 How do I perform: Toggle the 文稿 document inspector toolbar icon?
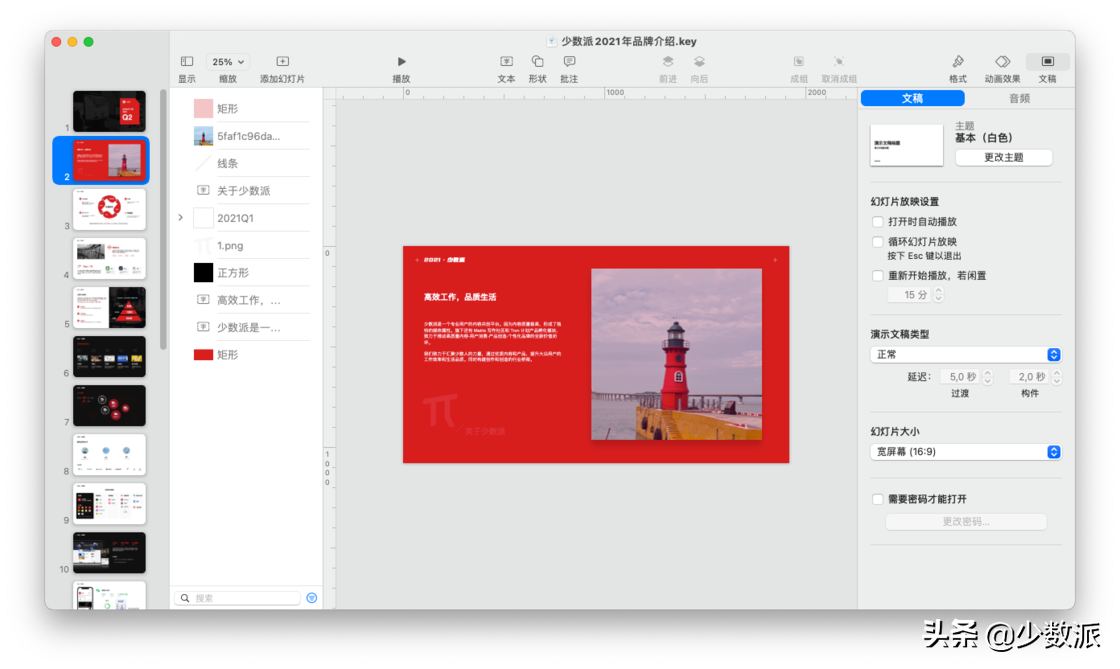click(x=1047, y=61)
